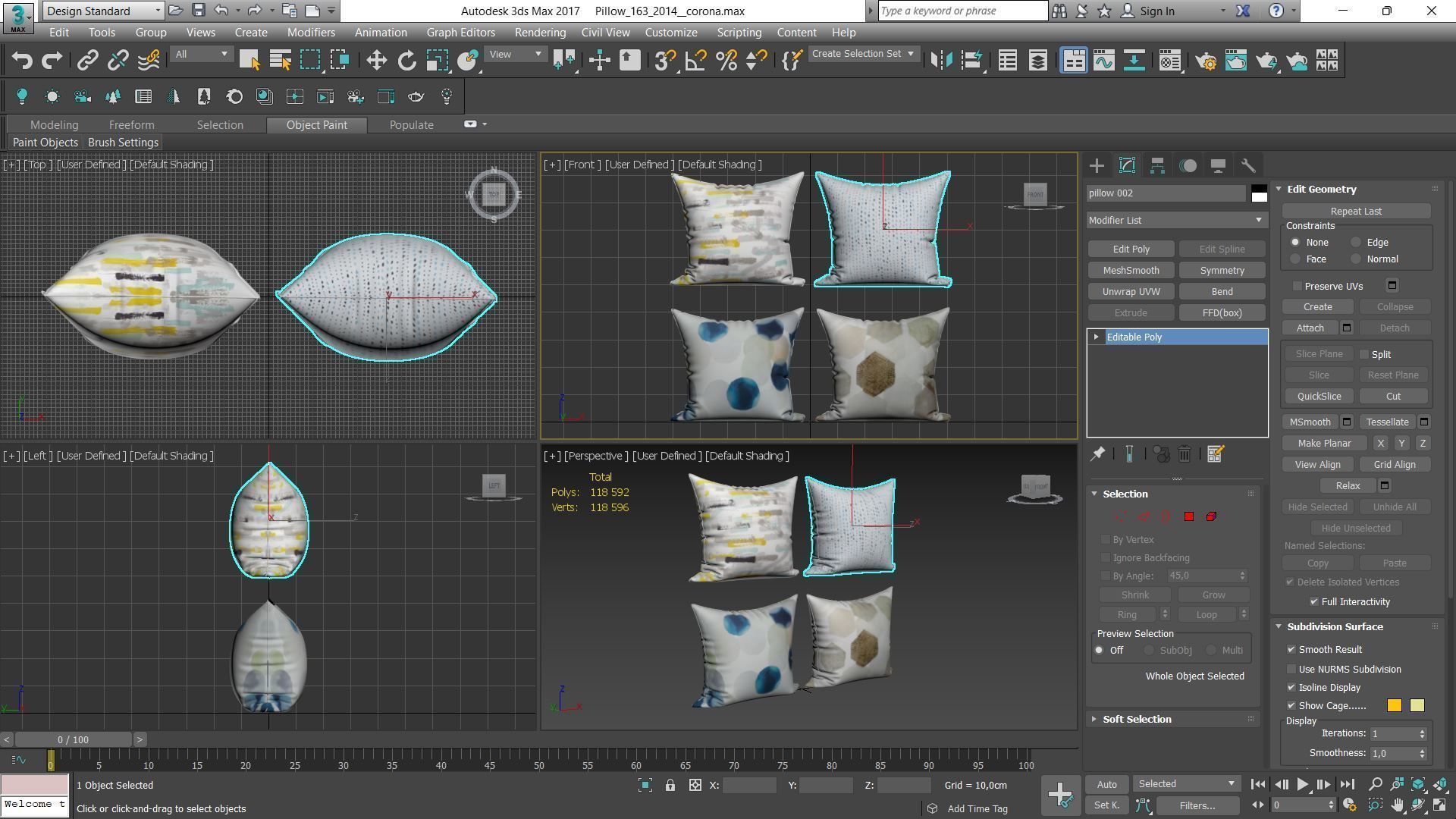The width and height of the screenshot is (1456, 819).
Task: Open the Design Standard workspace dropdown
Action: click(103, 11)
